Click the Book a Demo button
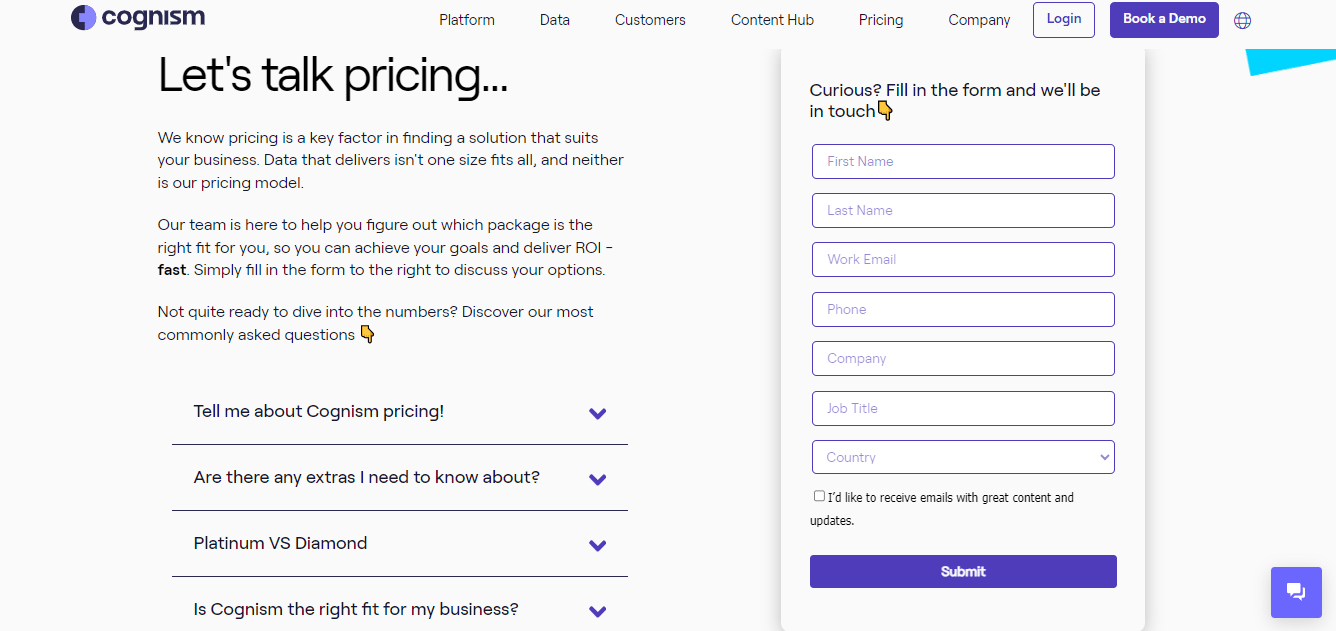This screenshot has height=631, width=1336. (1163, 19)
